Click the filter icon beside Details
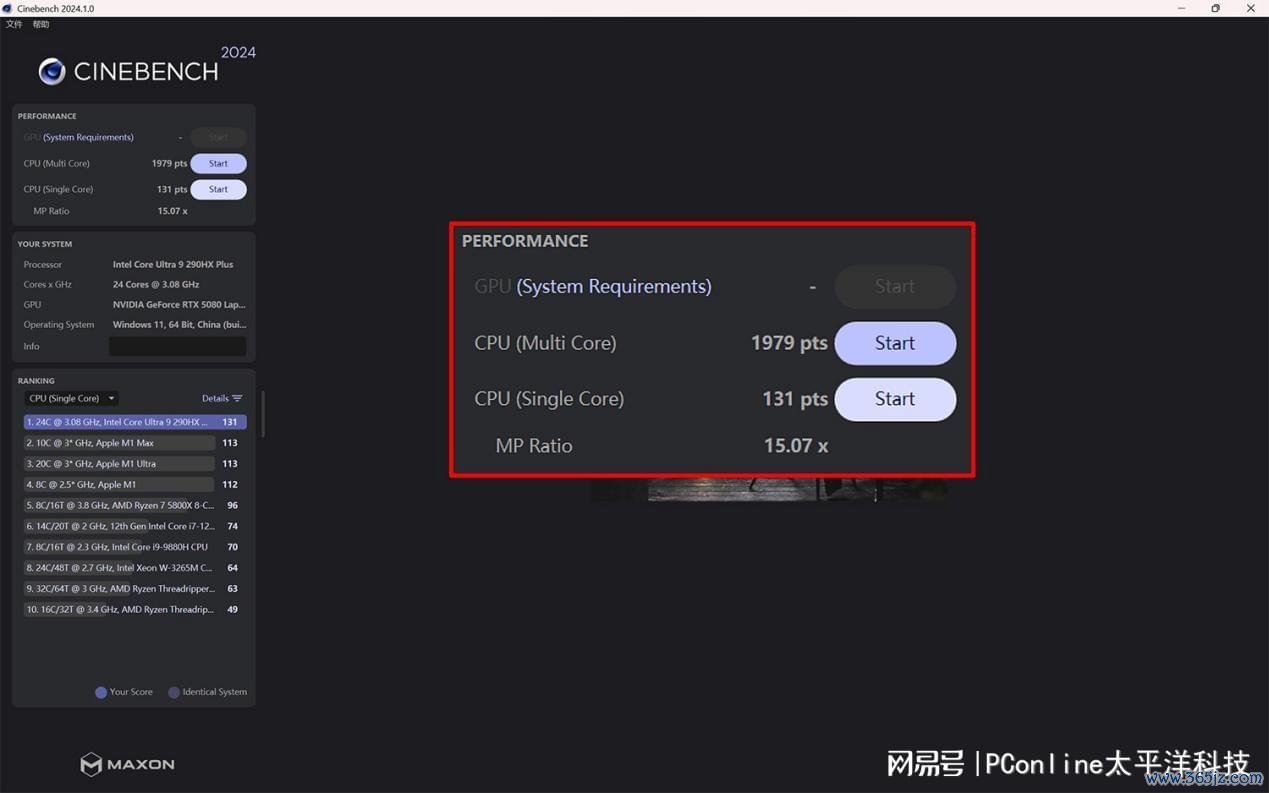This screenshot has width=1269, height=793. 237,398
